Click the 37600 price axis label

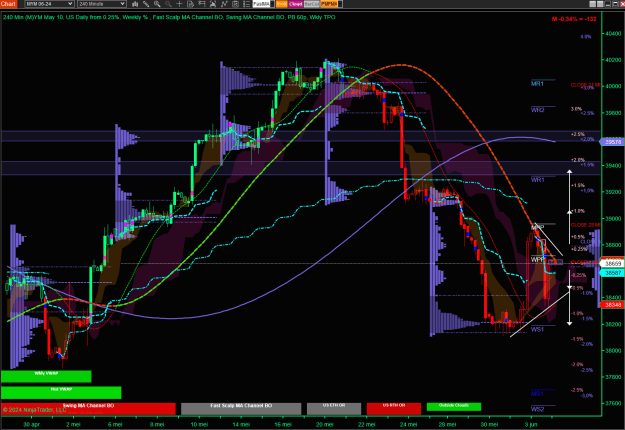coord(613,403)
